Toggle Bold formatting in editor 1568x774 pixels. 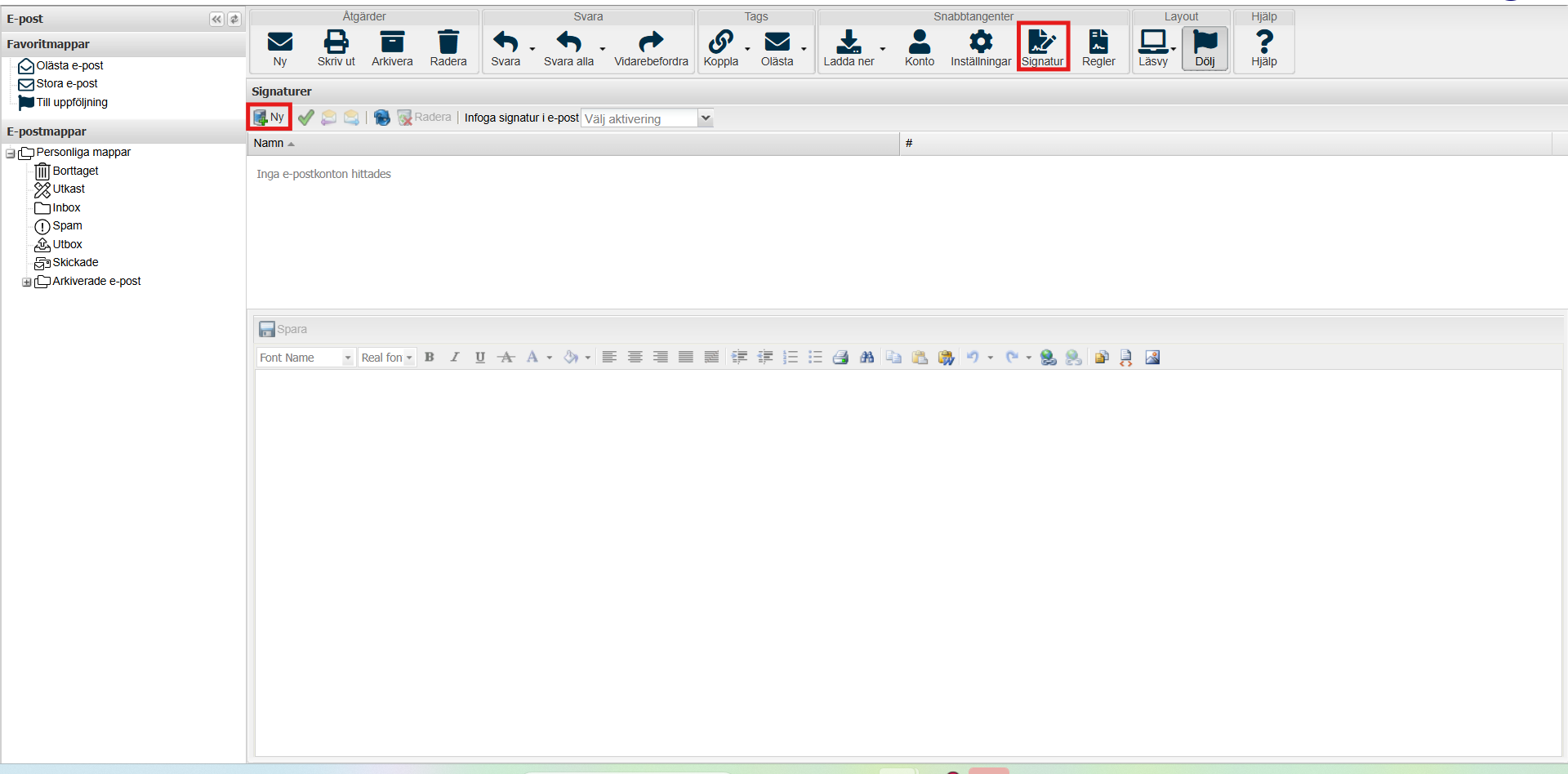[430, 358]
